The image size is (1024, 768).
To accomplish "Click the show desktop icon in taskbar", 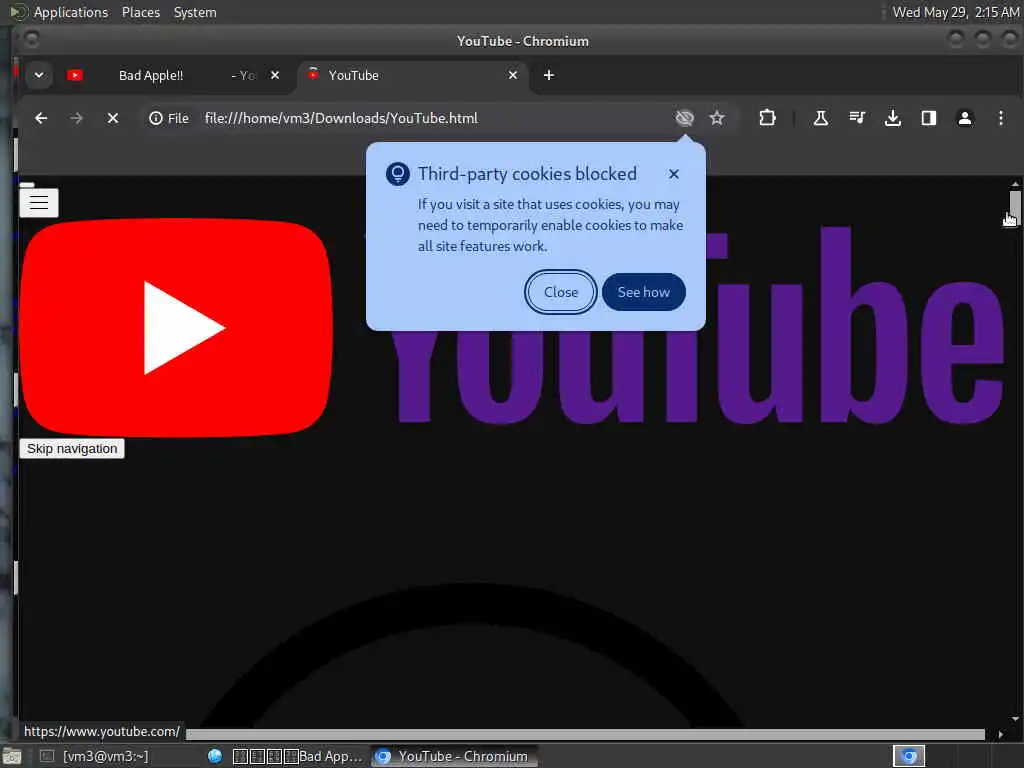I will [x=12, y=757].
